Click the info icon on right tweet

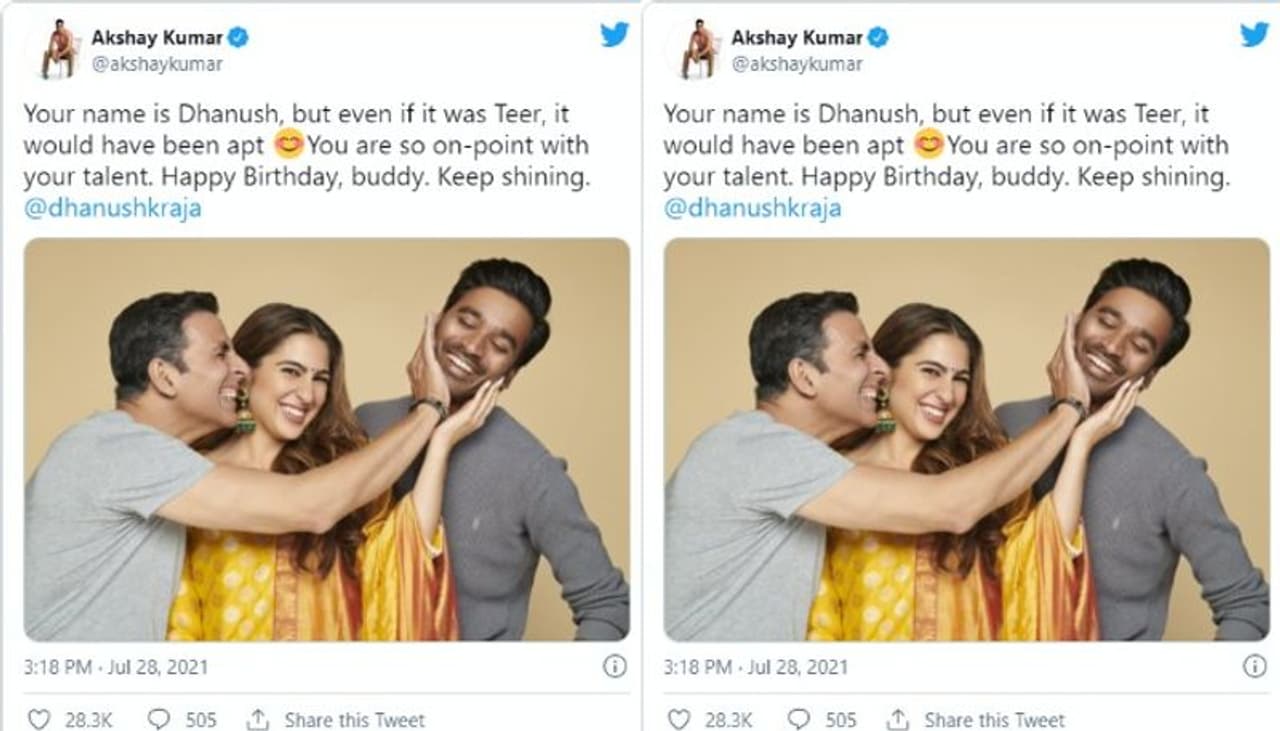(x=1254, y=666)
